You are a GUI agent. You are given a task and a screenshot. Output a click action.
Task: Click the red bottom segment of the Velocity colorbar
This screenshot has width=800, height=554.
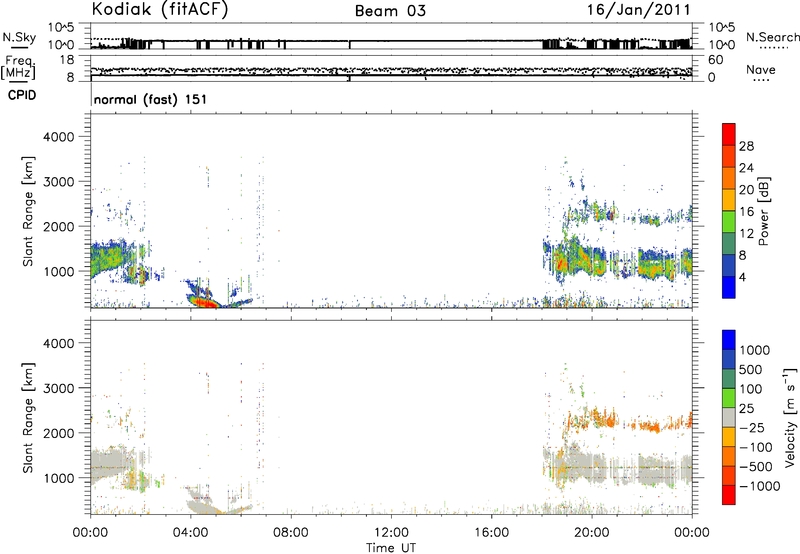tap(729, 495)
